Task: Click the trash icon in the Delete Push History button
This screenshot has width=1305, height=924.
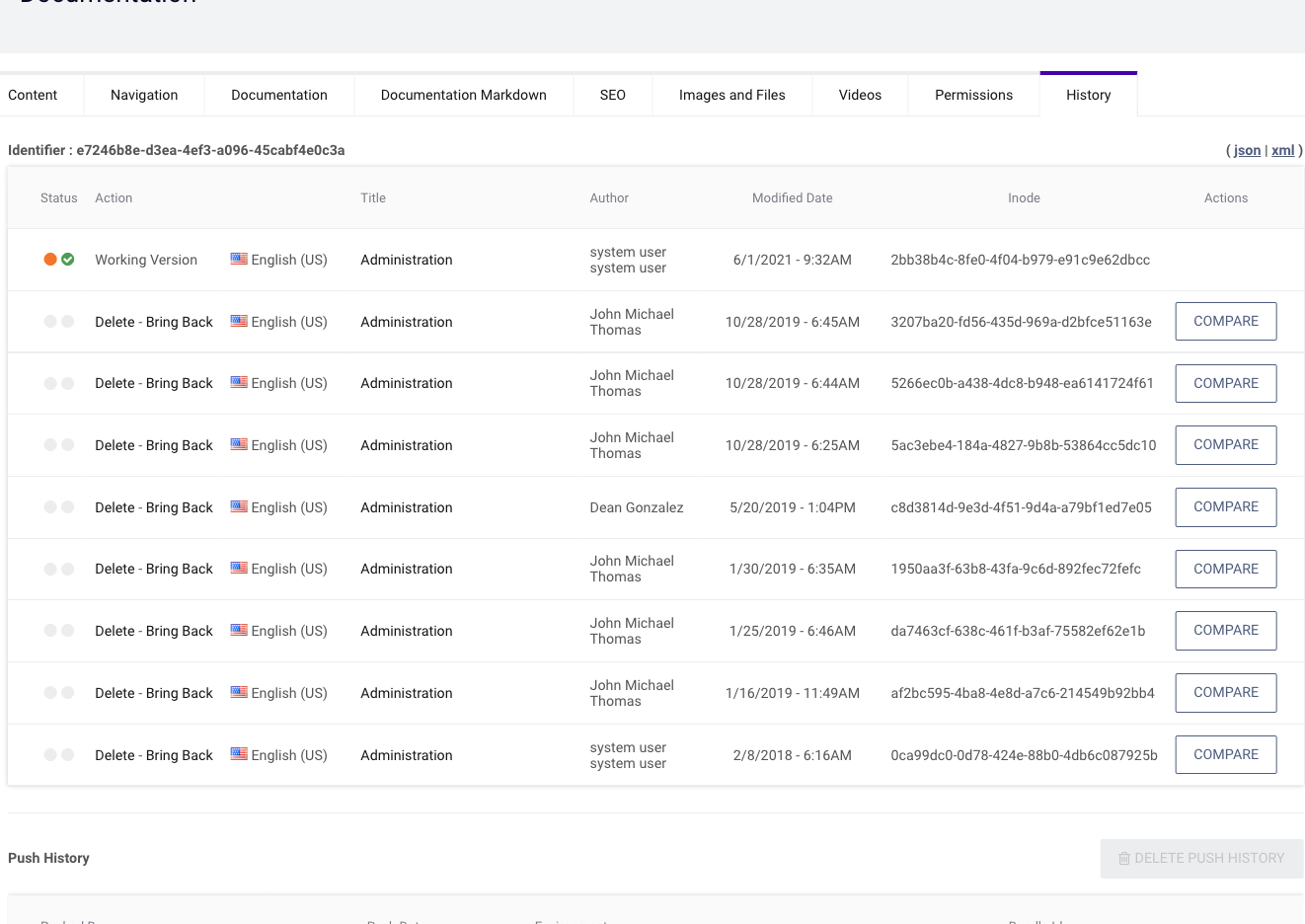Action: (1124, 858)
